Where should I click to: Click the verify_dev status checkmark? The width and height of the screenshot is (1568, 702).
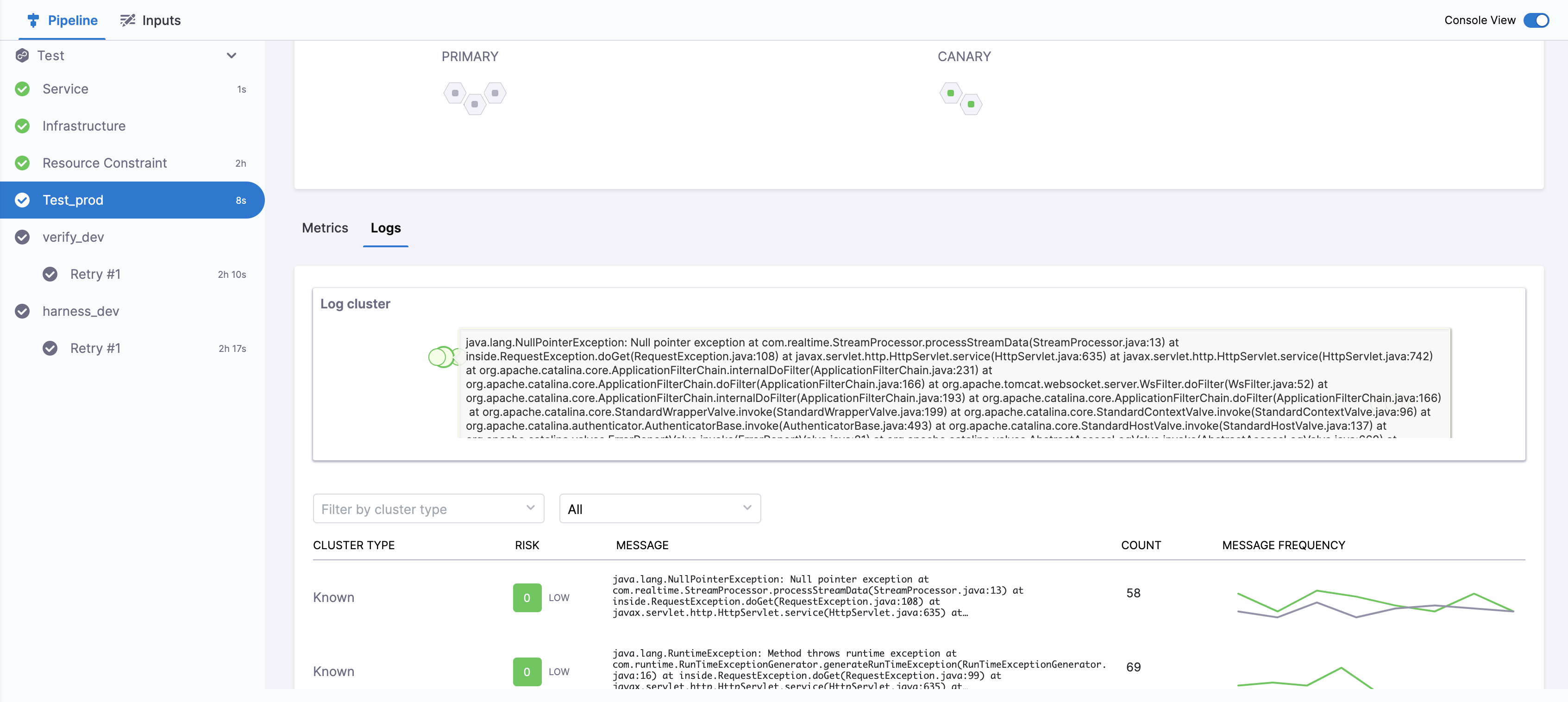coord(23,238)
